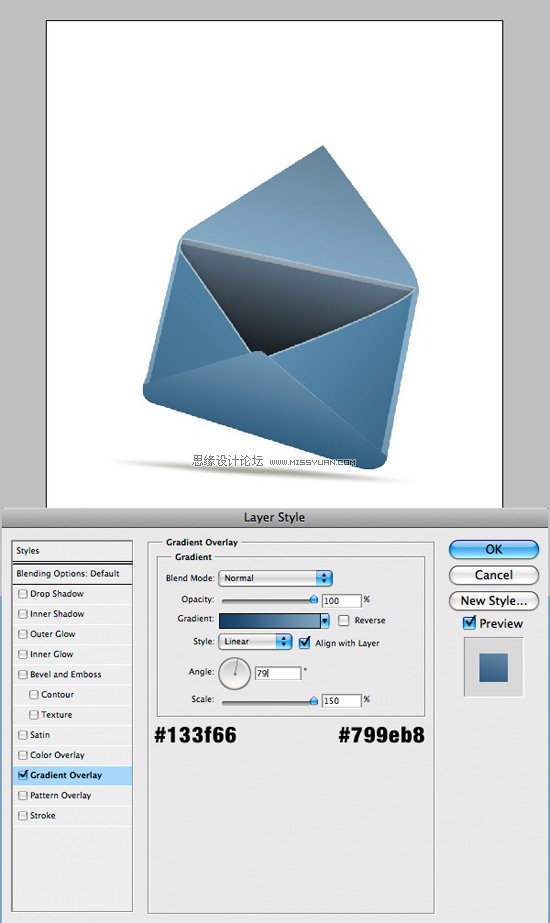Toggle the Inner Shadow checkbox
550x923 pixels.
coord(23,614)
